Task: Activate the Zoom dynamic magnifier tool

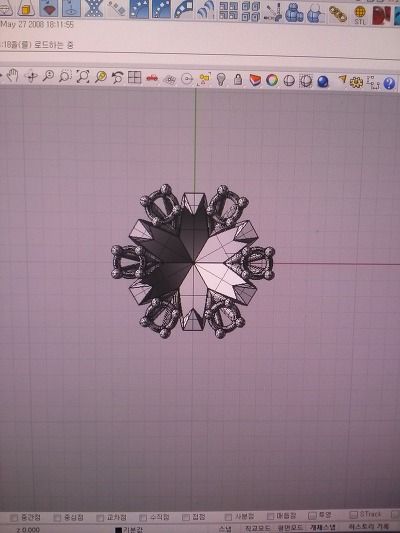Action: [x=48, y=76]
